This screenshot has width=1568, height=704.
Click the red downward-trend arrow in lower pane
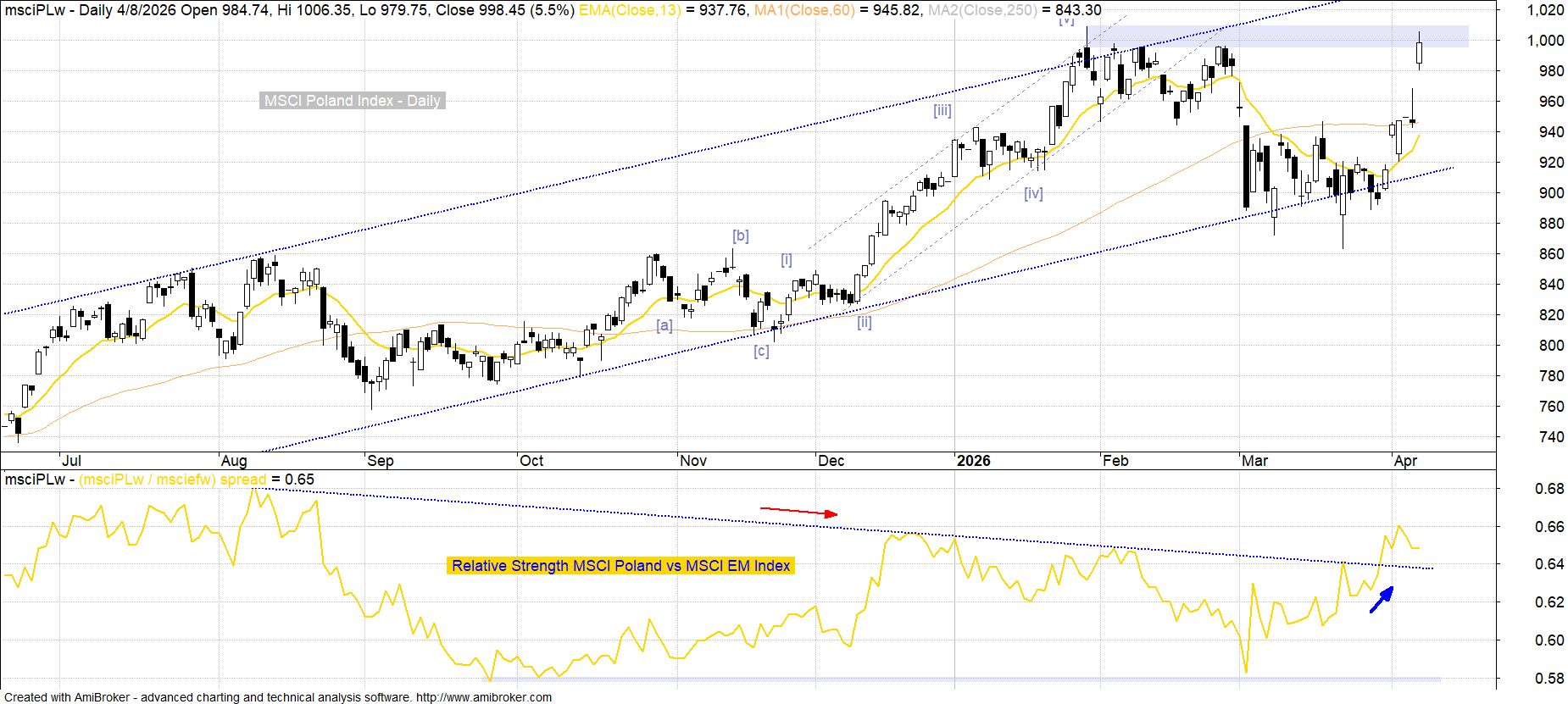coord(798,511)
